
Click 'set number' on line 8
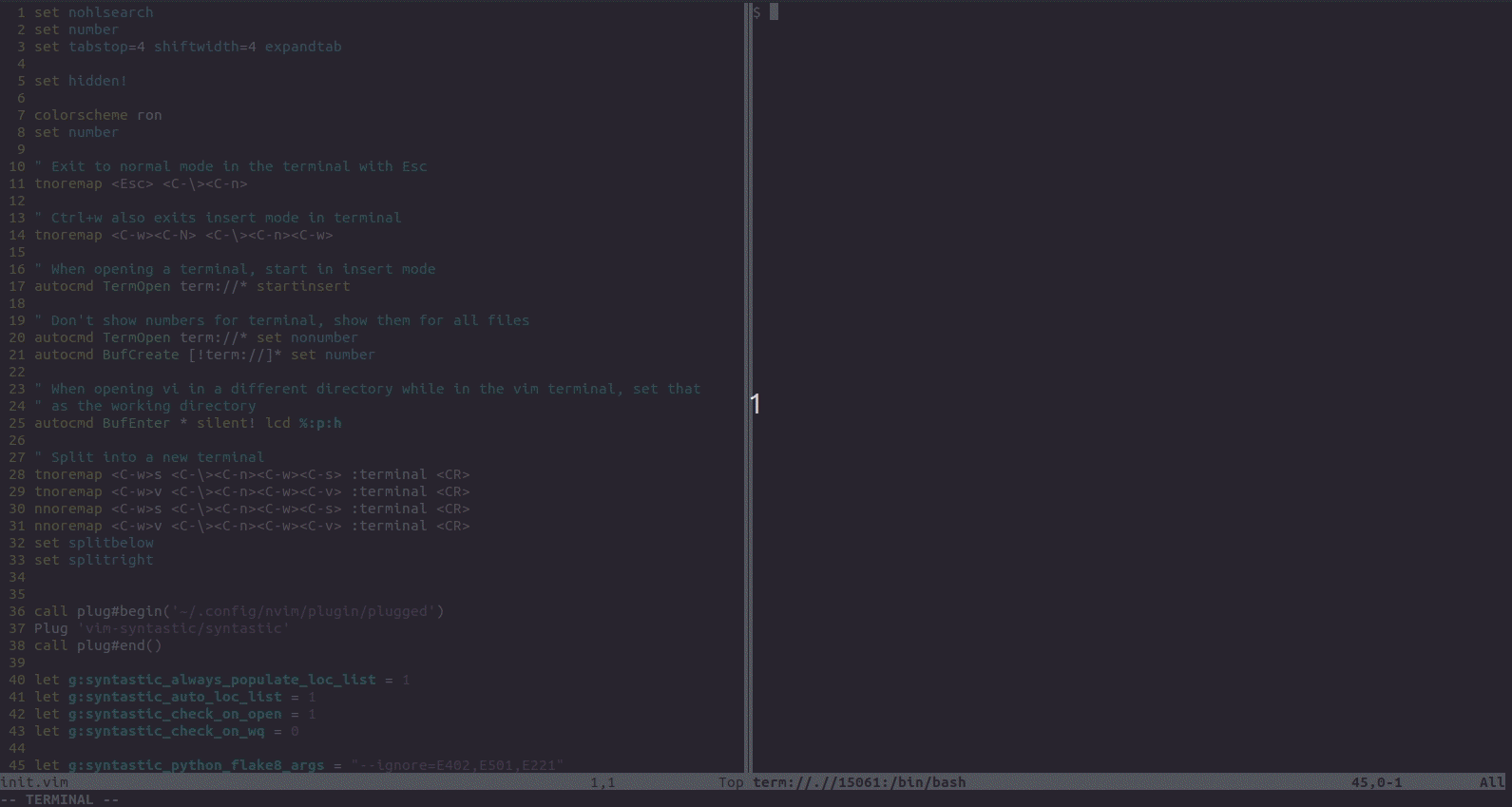(76, 132)
